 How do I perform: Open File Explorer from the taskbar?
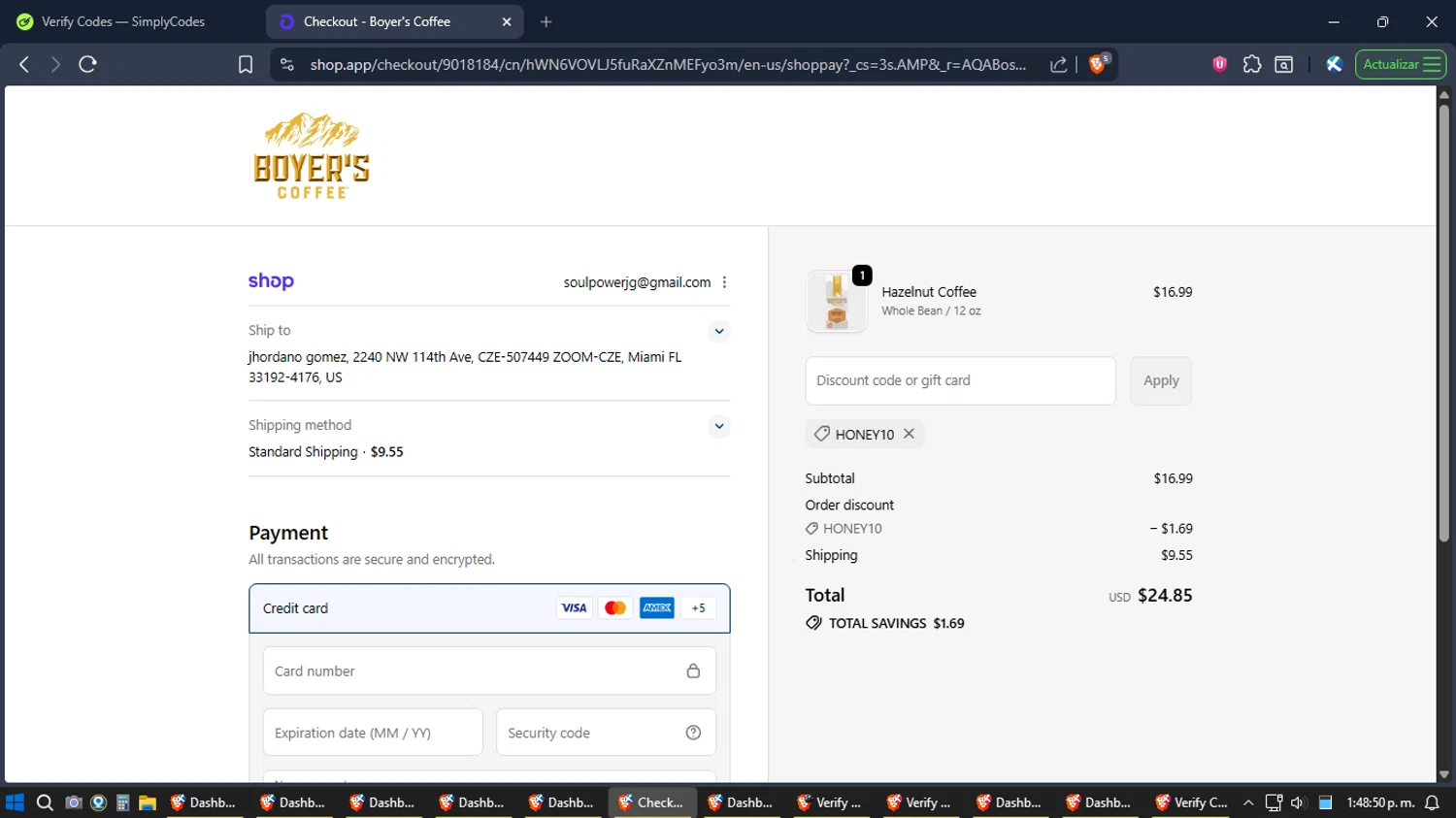pyautogui.click(x=148, y=802)
